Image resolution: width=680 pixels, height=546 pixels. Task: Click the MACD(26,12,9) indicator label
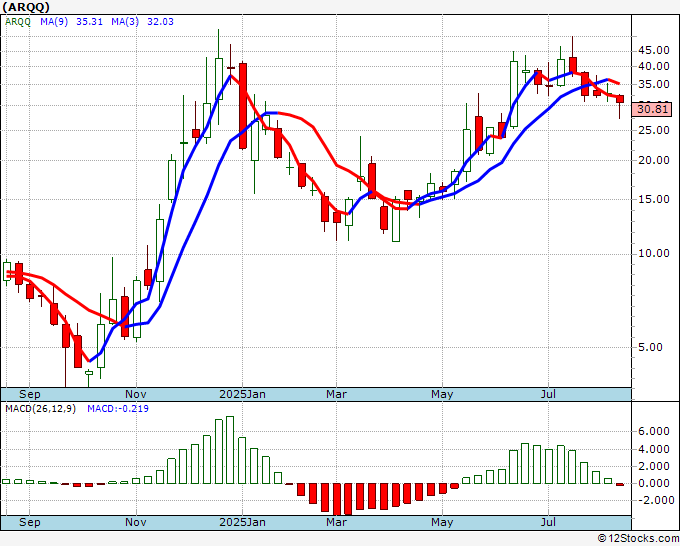click(x=41, y=409)
